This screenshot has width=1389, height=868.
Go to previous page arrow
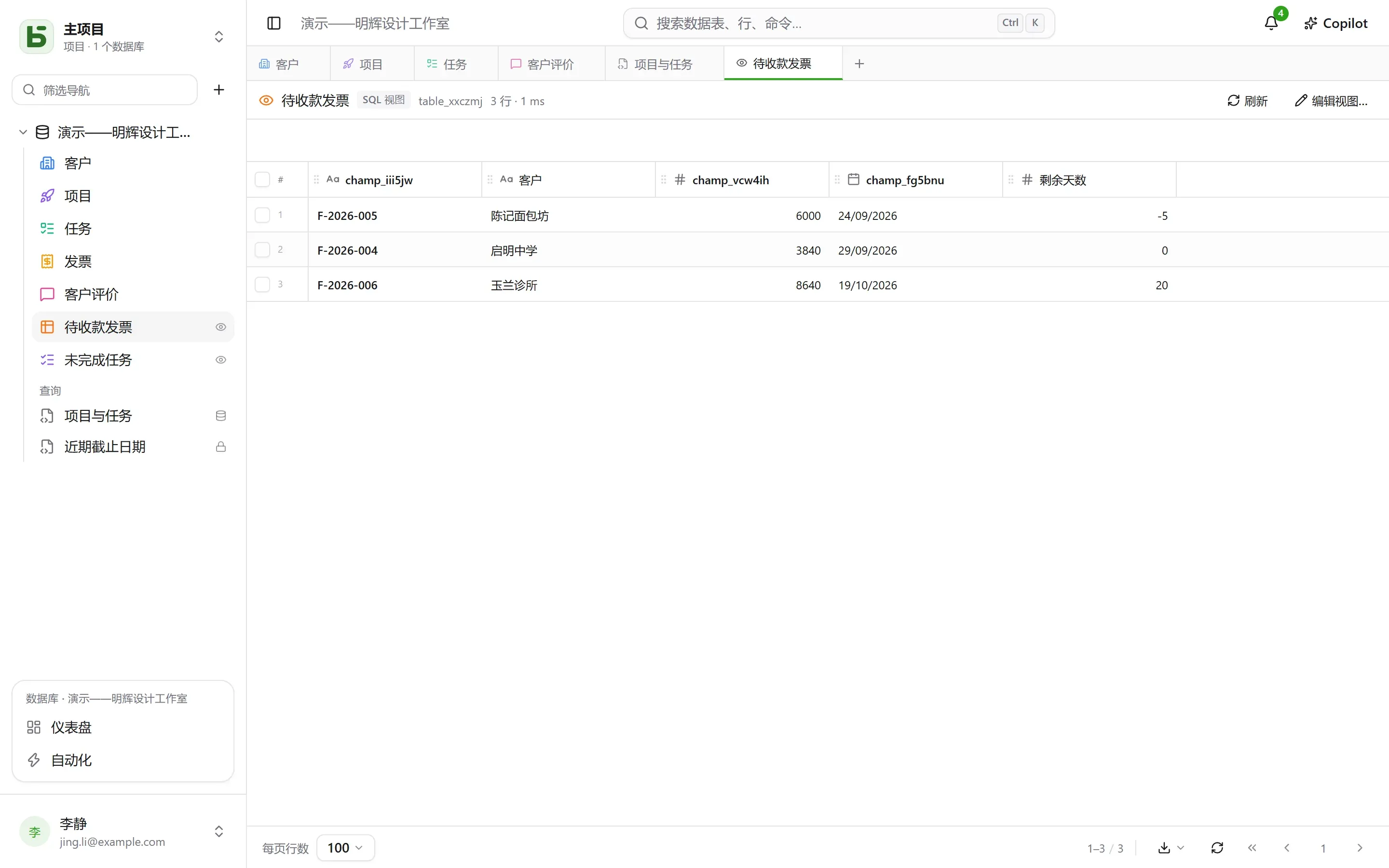click(1287, 847)
